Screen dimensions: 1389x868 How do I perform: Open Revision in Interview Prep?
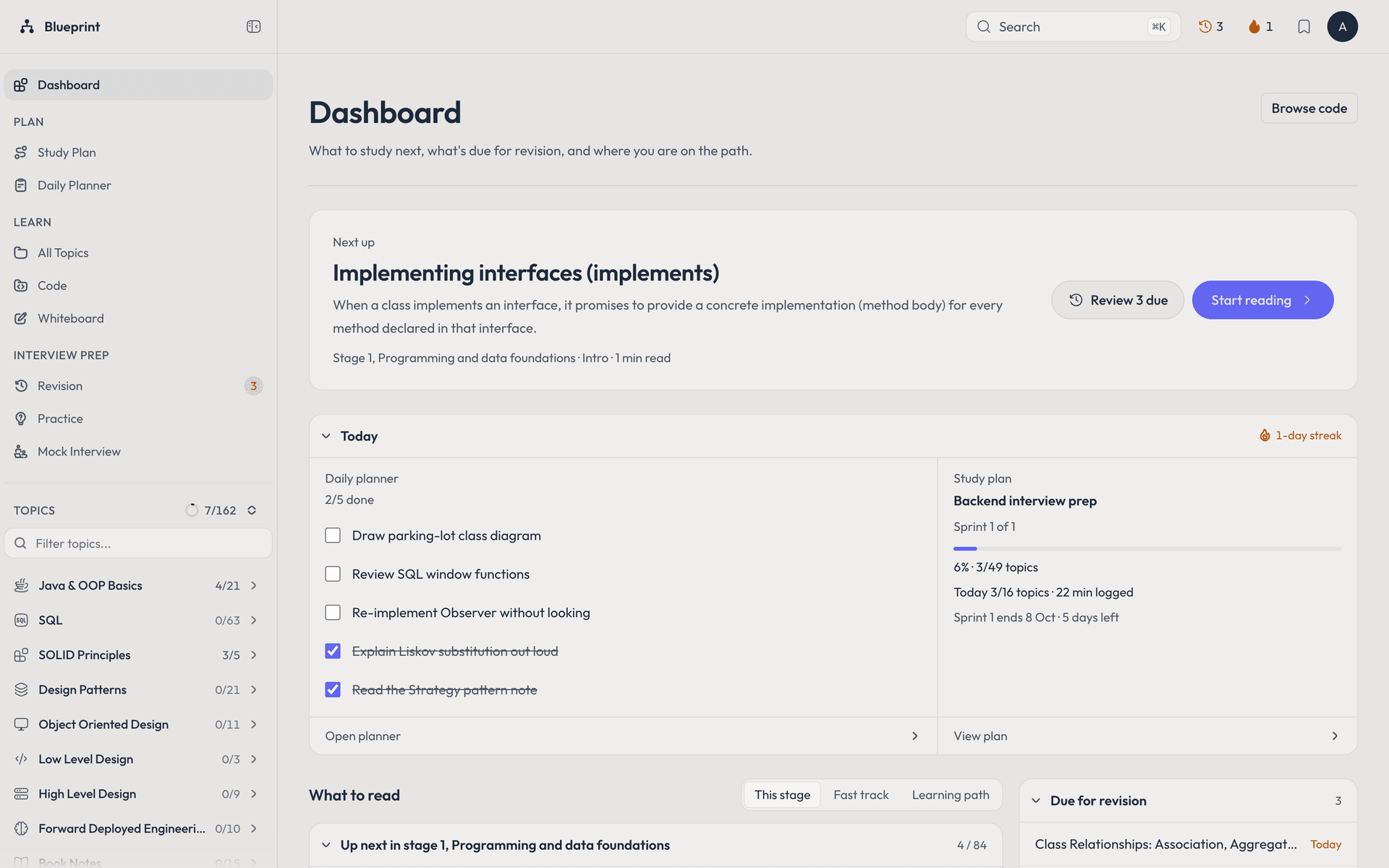[x=138, y=386]
